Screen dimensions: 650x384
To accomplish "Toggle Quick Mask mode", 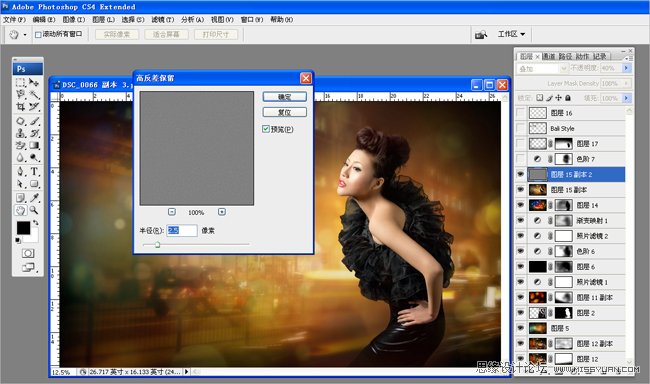I will (x=28, y=253).
